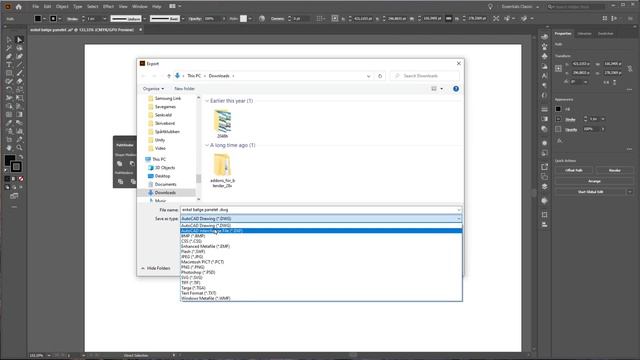This screenshot has width=640, height=360.
Task: Click Hide Folders in Export dialog
Action: pos(156,268)
